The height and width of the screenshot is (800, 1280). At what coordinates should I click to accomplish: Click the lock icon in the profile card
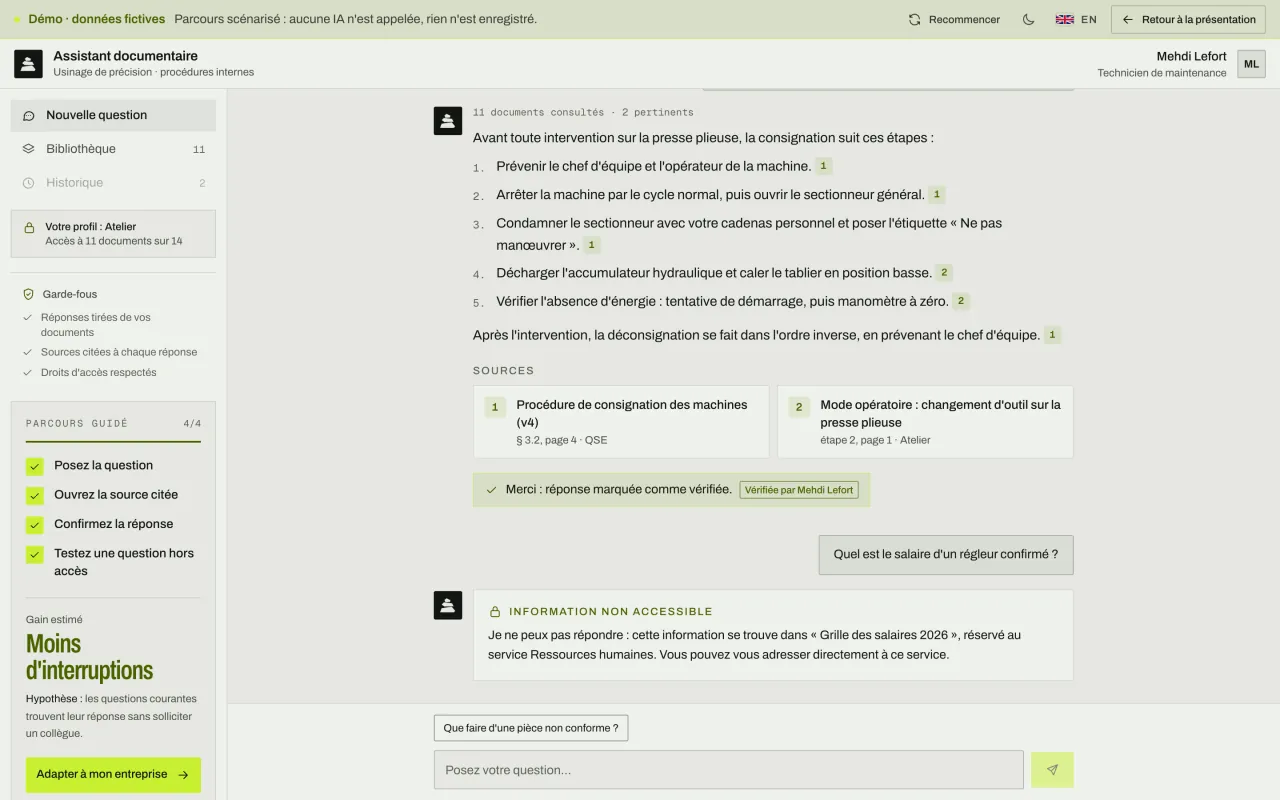point(29,228)
